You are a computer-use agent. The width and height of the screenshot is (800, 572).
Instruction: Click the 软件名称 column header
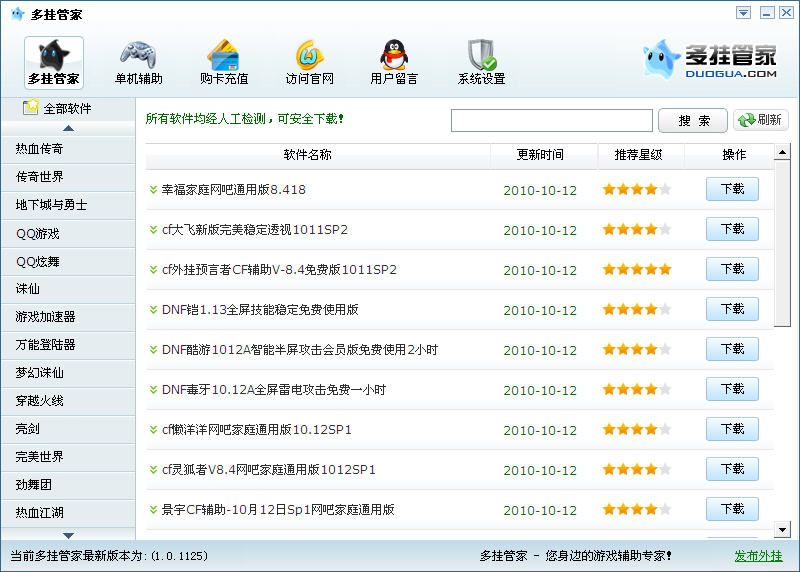pos(318,155)
